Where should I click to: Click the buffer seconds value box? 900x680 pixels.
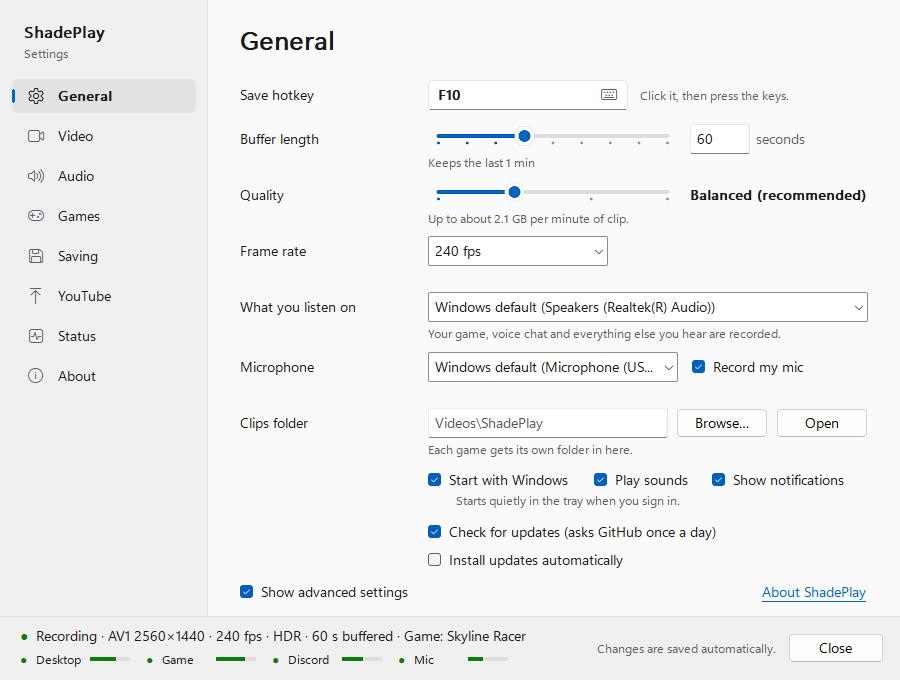pos(719,139)
